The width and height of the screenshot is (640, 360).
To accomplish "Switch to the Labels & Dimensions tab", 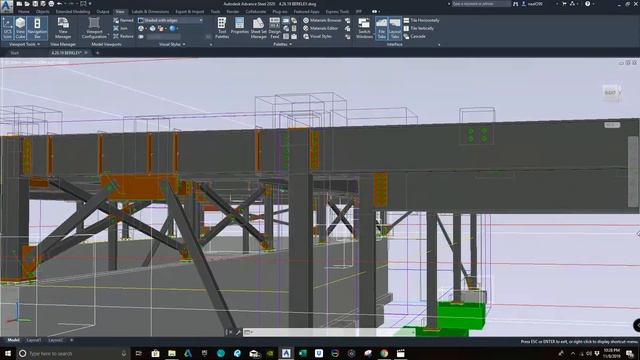I will pos(150,12).
